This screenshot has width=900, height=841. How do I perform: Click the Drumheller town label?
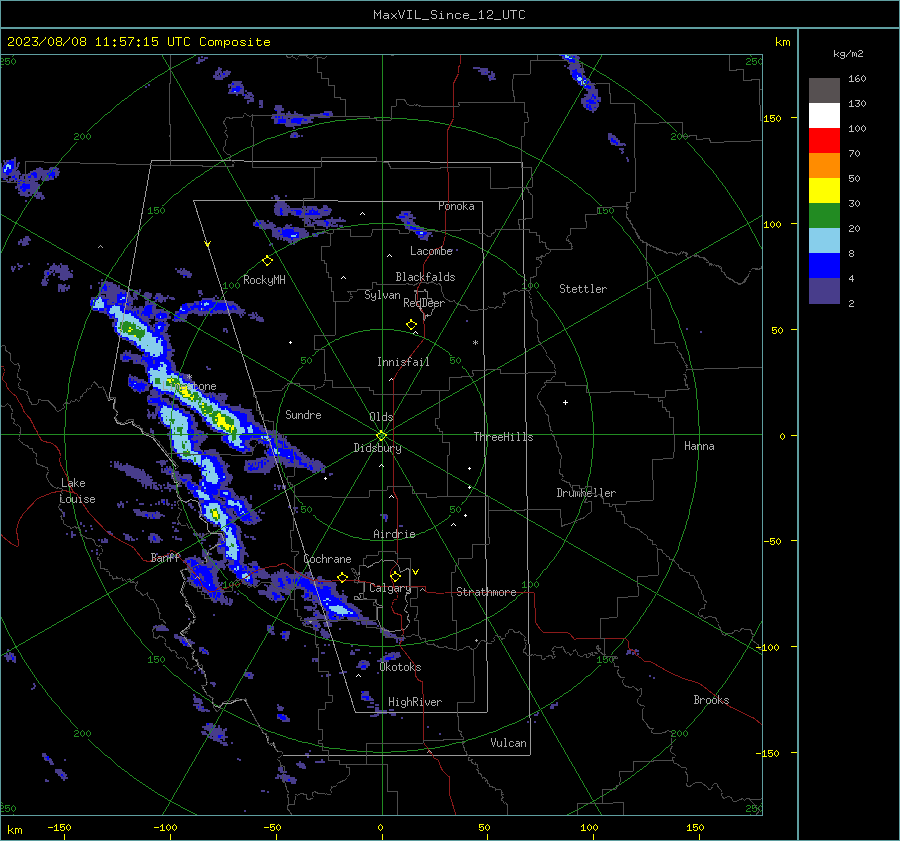click(586, 493)
